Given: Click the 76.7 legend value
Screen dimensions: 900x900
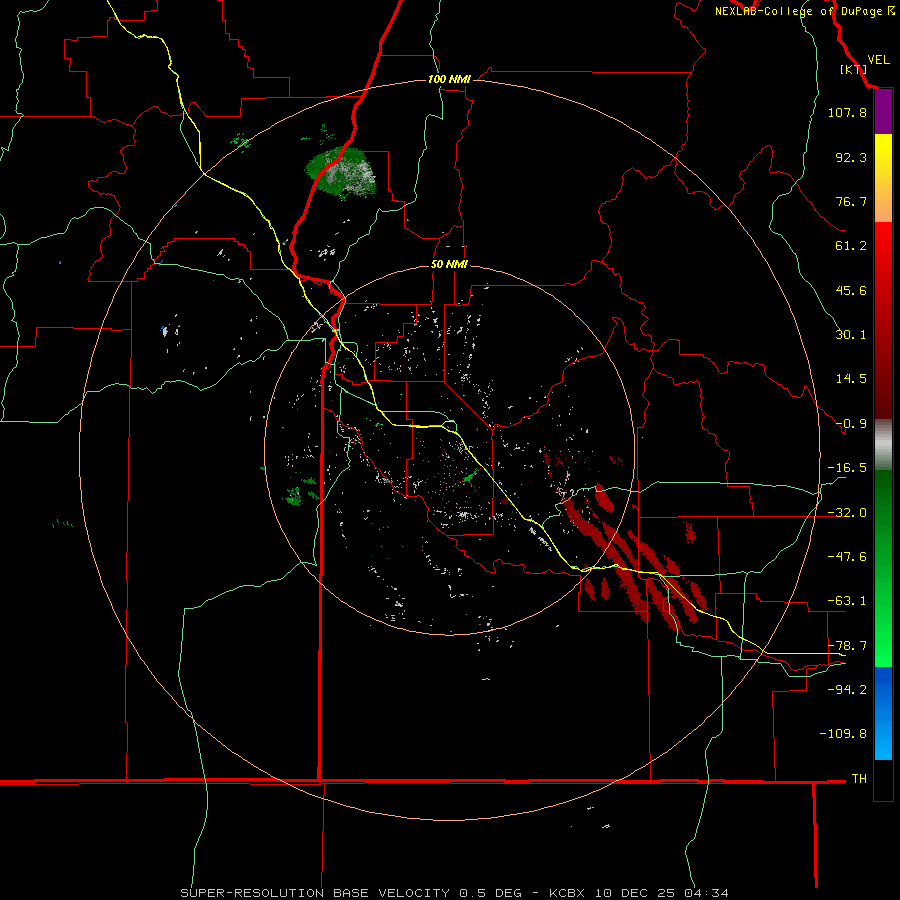Looking at the screenshot, I should pos(851,201).
